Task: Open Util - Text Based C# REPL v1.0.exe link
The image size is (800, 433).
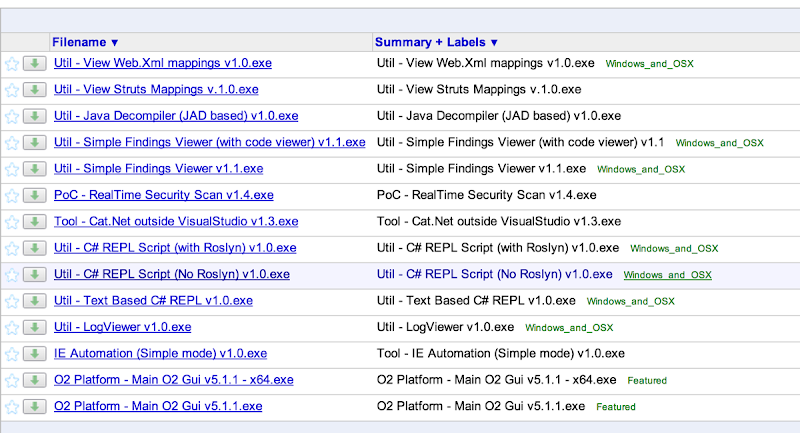Action: [x=154, y=301]
